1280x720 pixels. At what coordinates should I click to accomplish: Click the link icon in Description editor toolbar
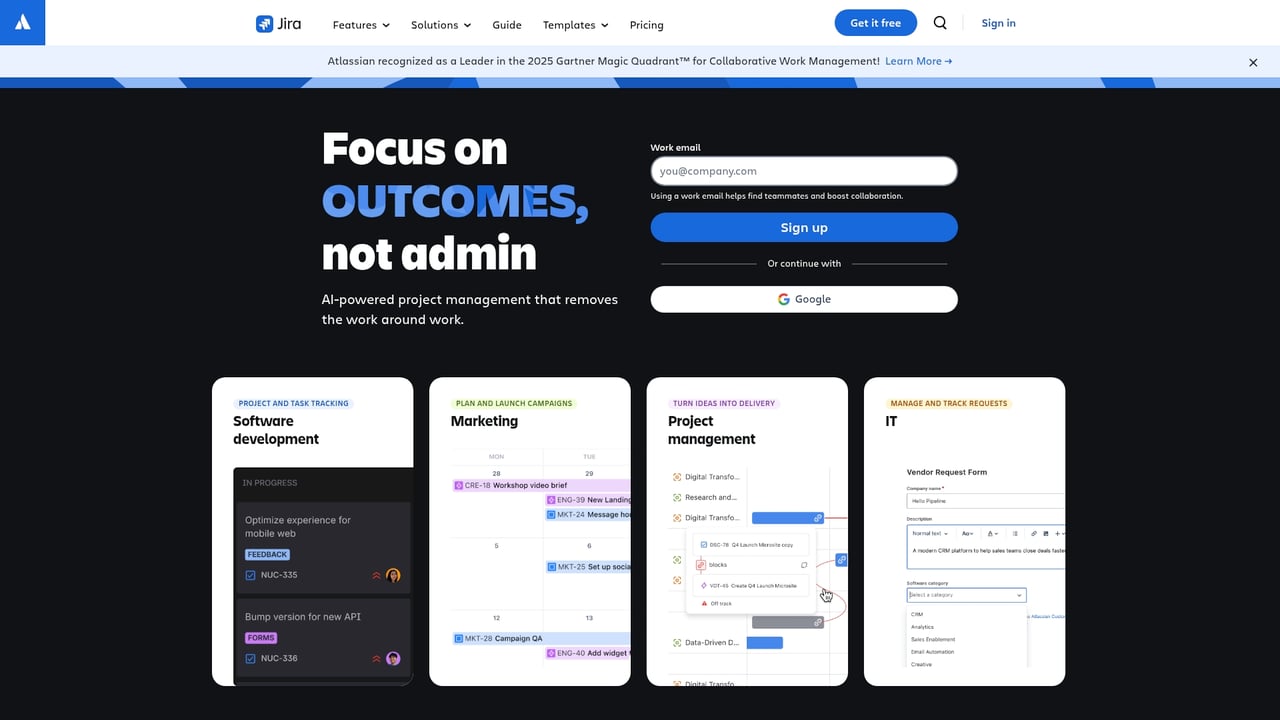tap(1034, 534)
